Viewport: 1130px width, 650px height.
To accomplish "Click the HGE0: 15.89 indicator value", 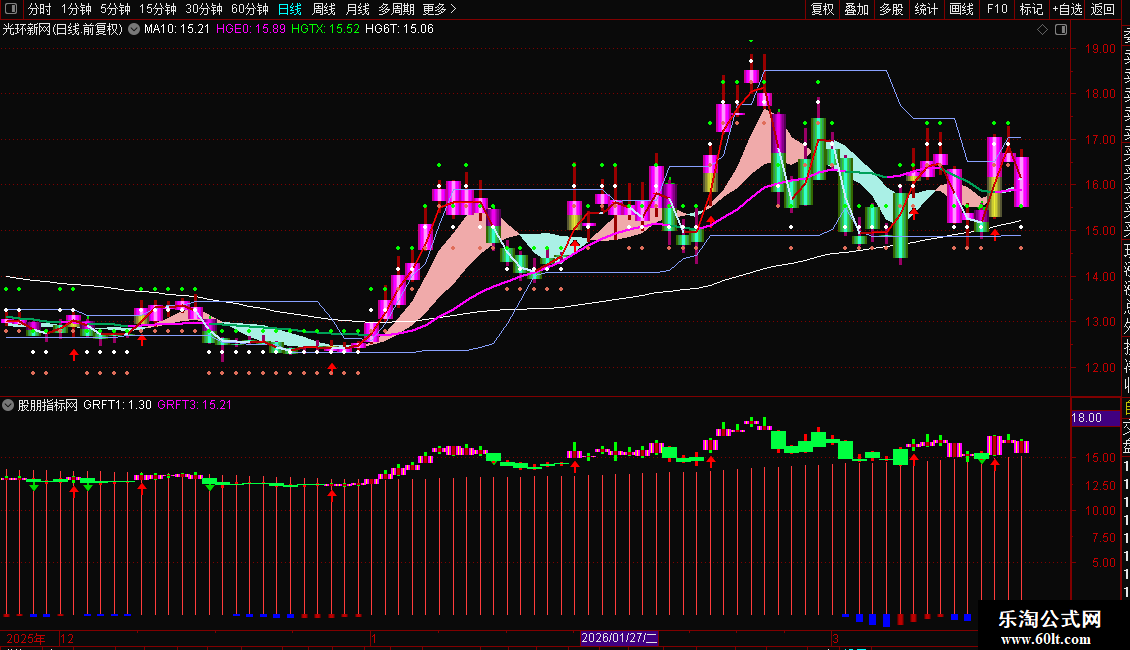I will (x=251, y=29).
